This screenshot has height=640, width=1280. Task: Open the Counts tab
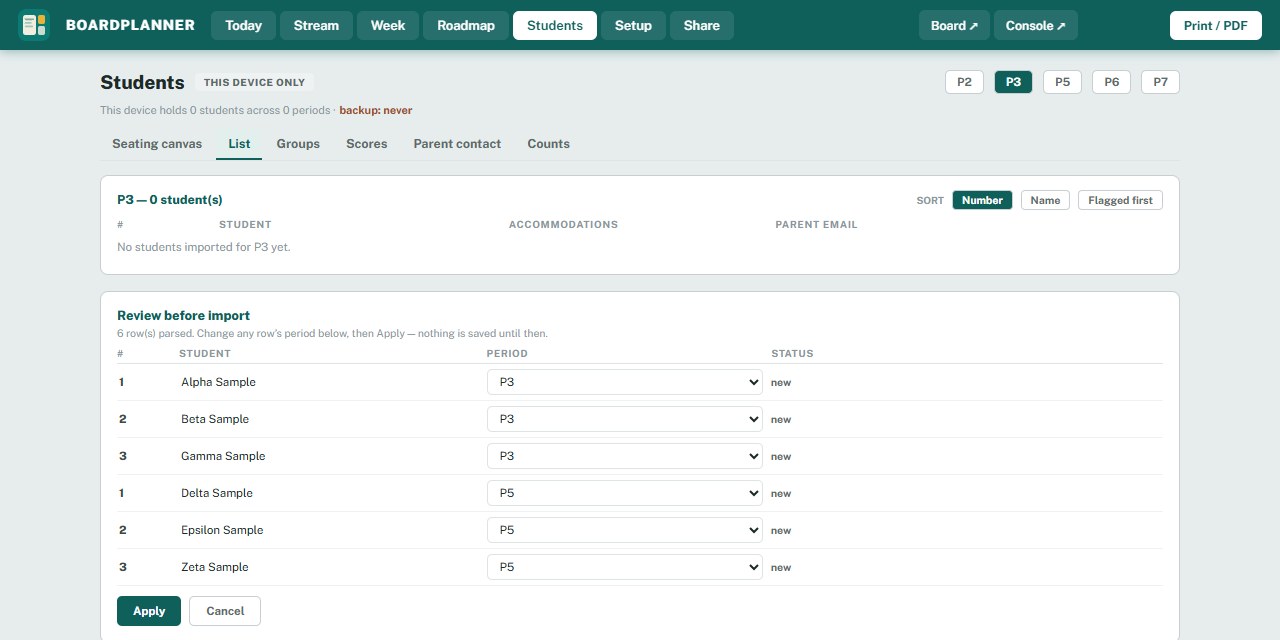[549, 144]
